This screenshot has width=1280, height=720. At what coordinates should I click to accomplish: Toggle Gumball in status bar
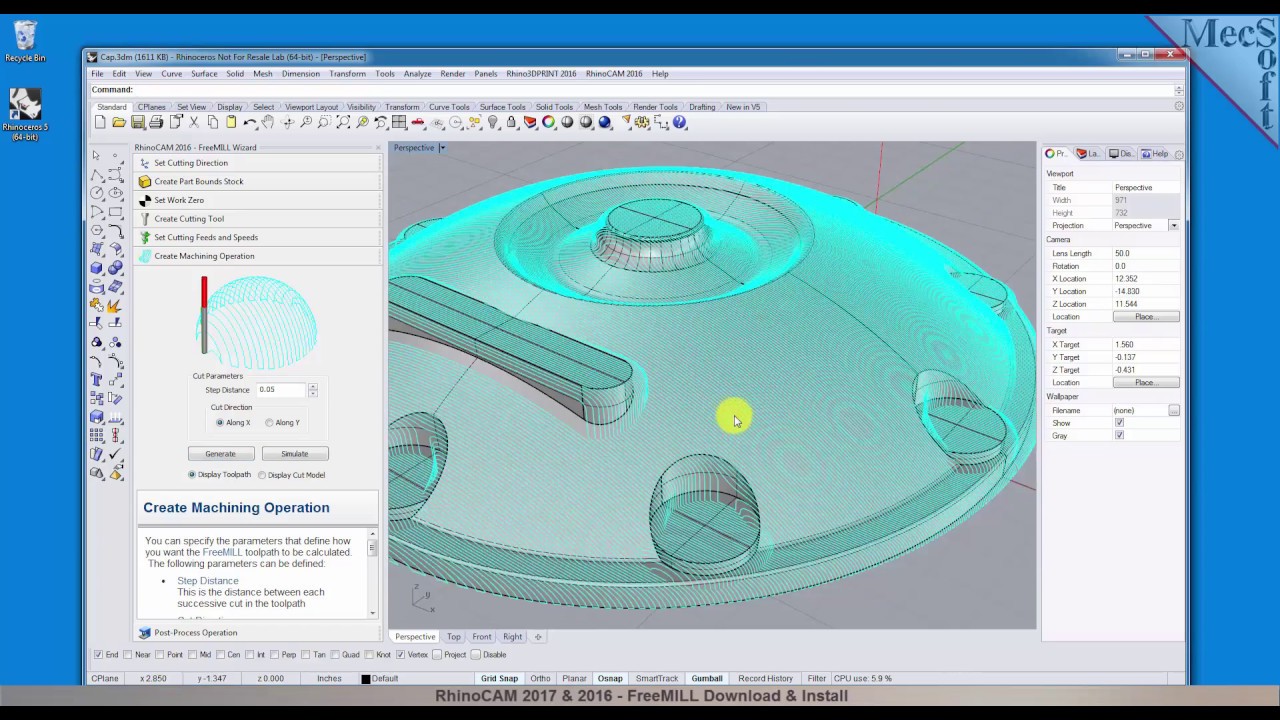click(706, 678)
